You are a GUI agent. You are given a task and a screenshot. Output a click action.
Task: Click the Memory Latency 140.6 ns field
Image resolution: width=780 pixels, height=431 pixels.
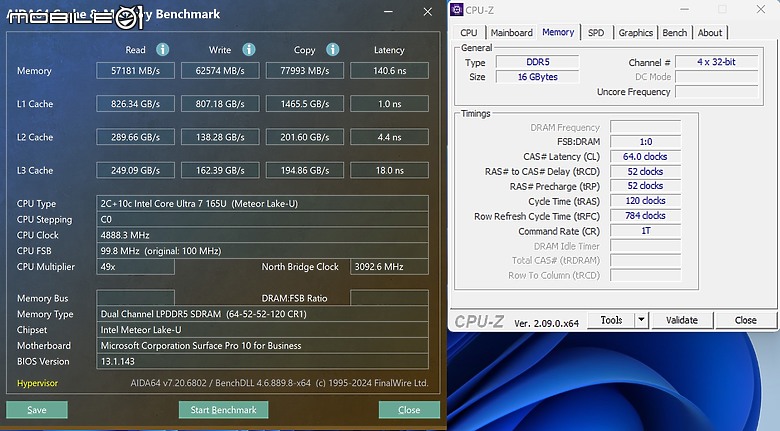point(390,71)
